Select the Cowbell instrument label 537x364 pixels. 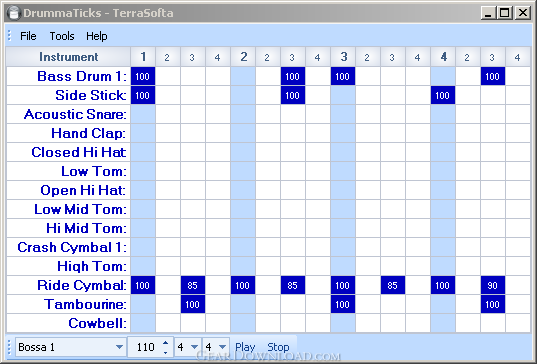click(x=97, y=323)
